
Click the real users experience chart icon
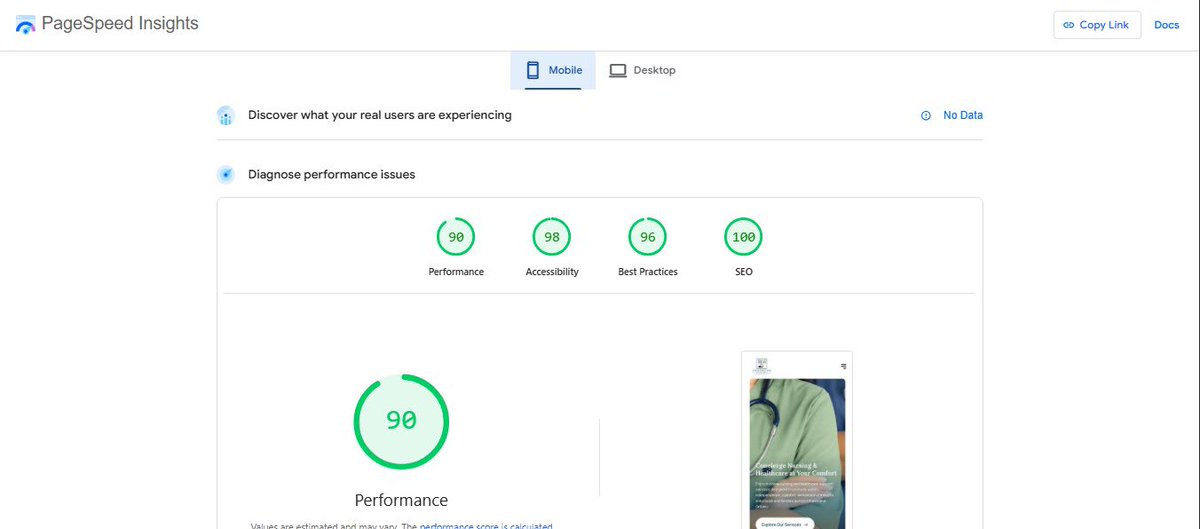(x=226, y=116)
